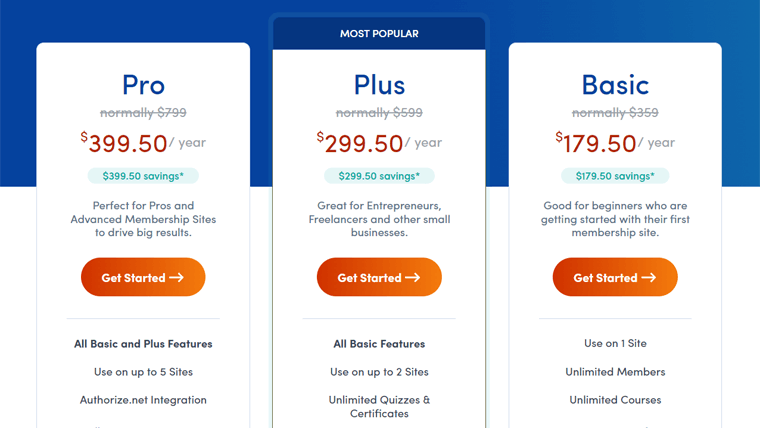The width and height of the screenshot is (760, 428).
Task: Click Authorize.net Integration feature text
Action: [143, 400]
